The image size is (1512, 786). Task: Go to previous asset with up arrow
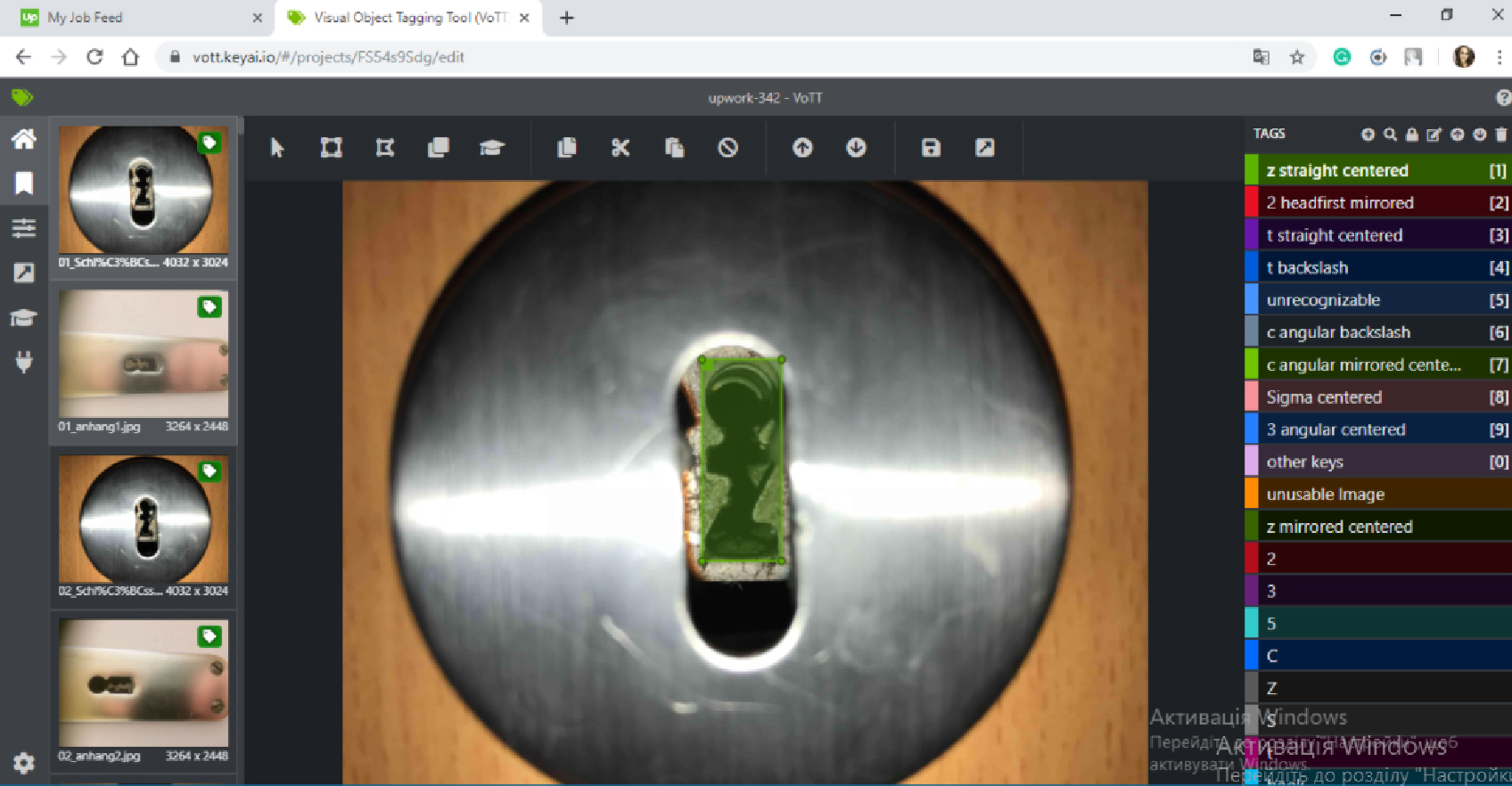tap(802, 148)
